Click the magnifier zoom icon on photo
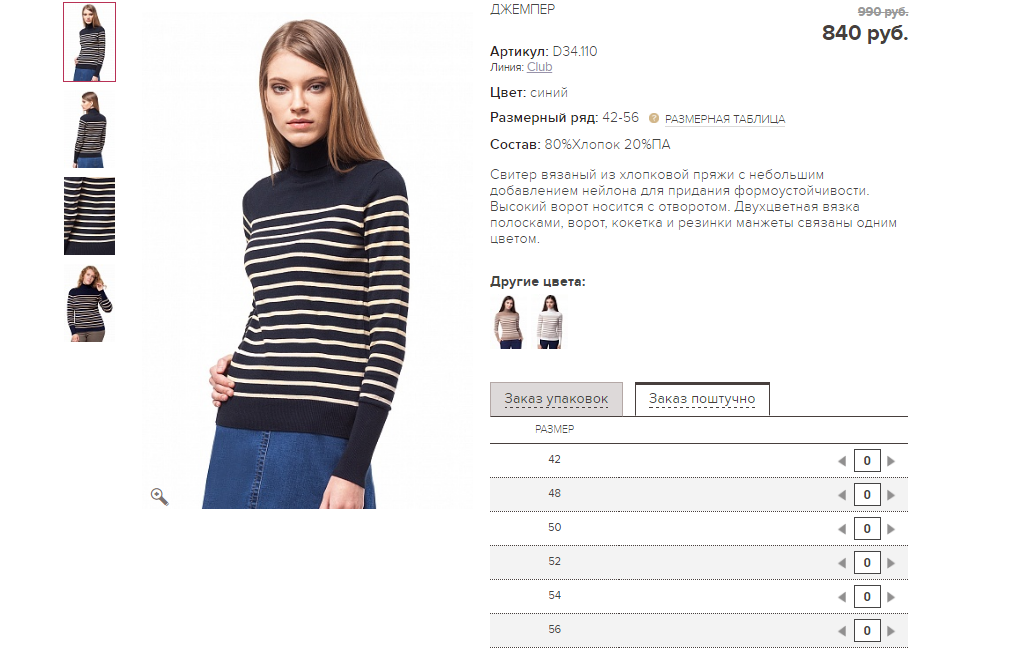Screen dimensions: 1034x652 point(160,496)
